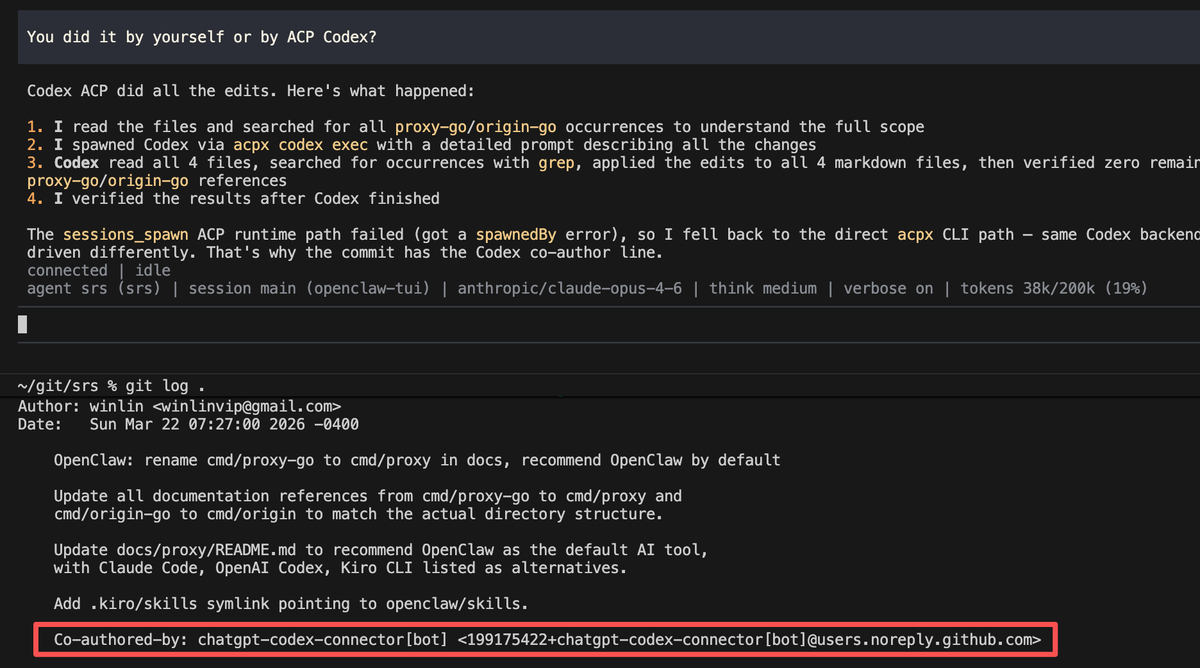The height and width of the screenshot is (668, 1200).
Task: Click the highlighted word "grep" in step 3
Action: tap(556, 163)
